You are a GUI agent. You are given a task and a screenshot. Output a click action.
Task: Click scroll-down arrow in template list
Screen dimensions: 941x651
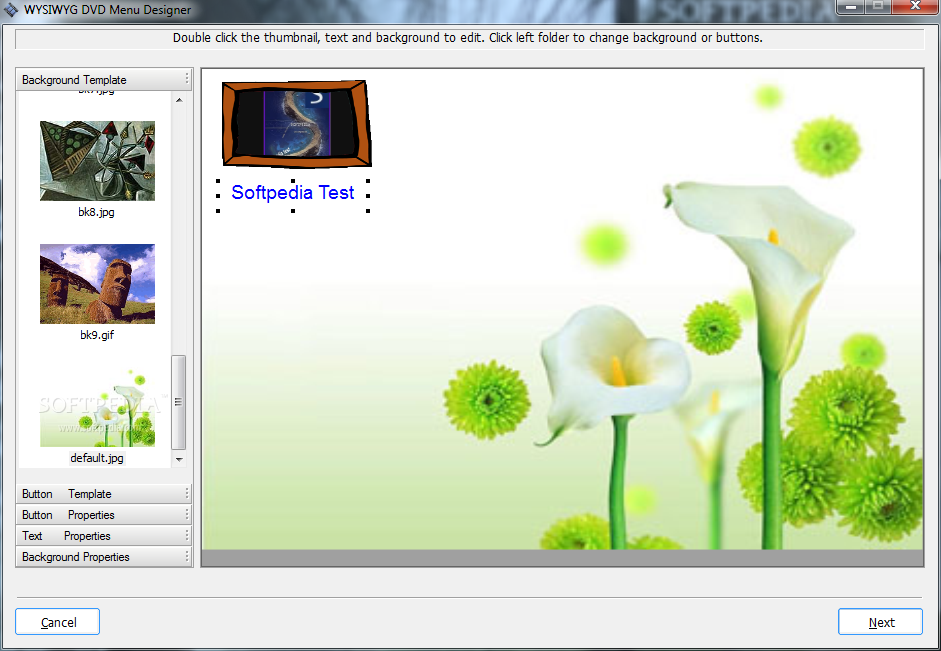click(179, 460)
